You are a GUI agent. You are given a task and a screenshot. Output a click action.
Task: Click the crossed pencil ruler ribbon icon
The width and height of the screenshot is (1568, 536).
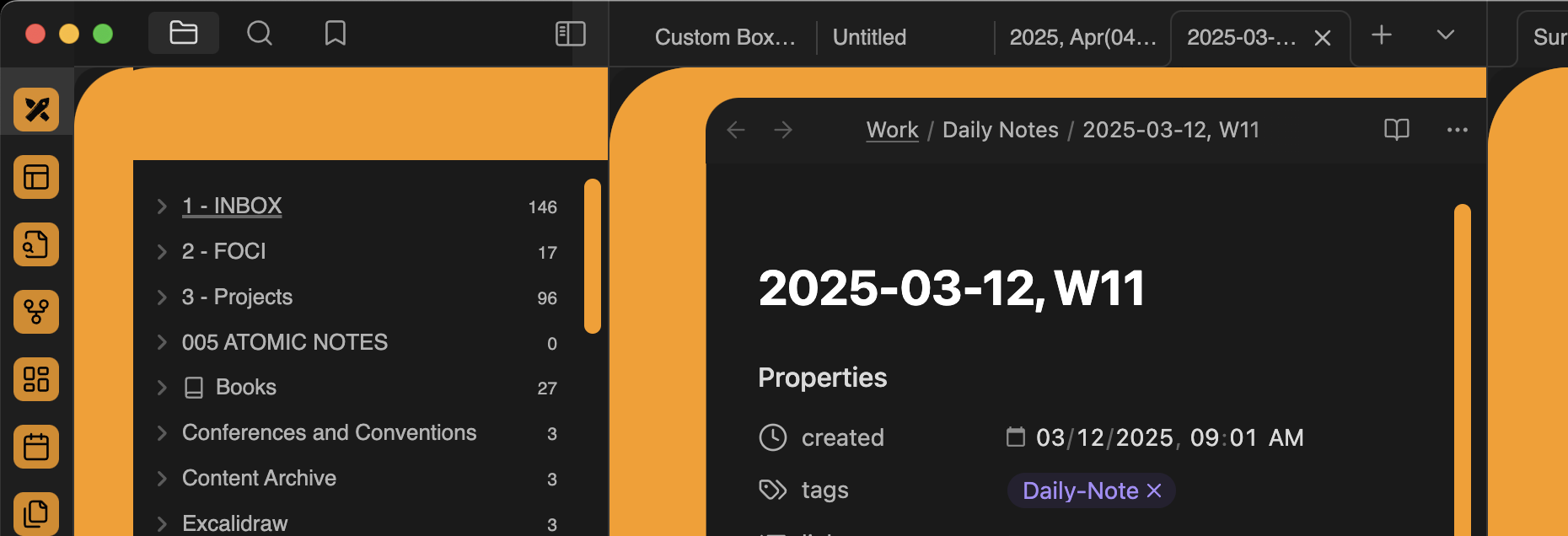pos(36,110)
